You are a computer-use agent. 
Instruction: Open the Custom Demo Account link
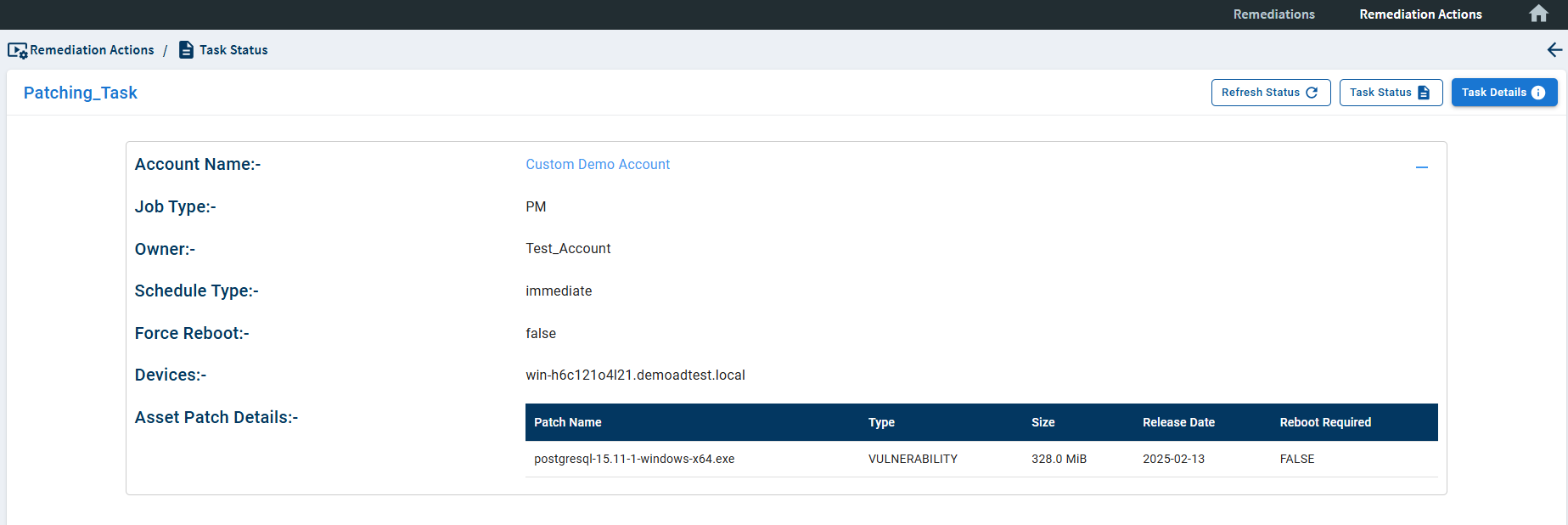(x=598, y=165)
